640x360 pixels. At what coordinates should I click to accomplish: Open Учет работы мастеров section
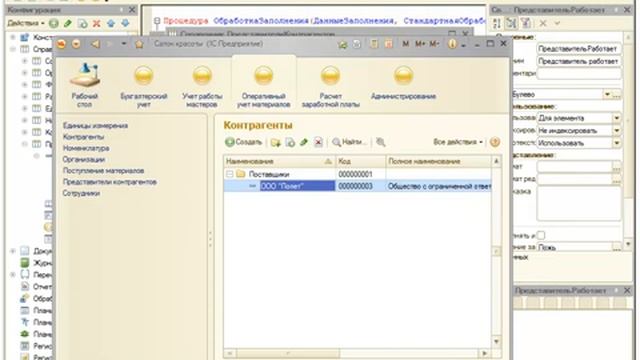[x=202, y=87]
